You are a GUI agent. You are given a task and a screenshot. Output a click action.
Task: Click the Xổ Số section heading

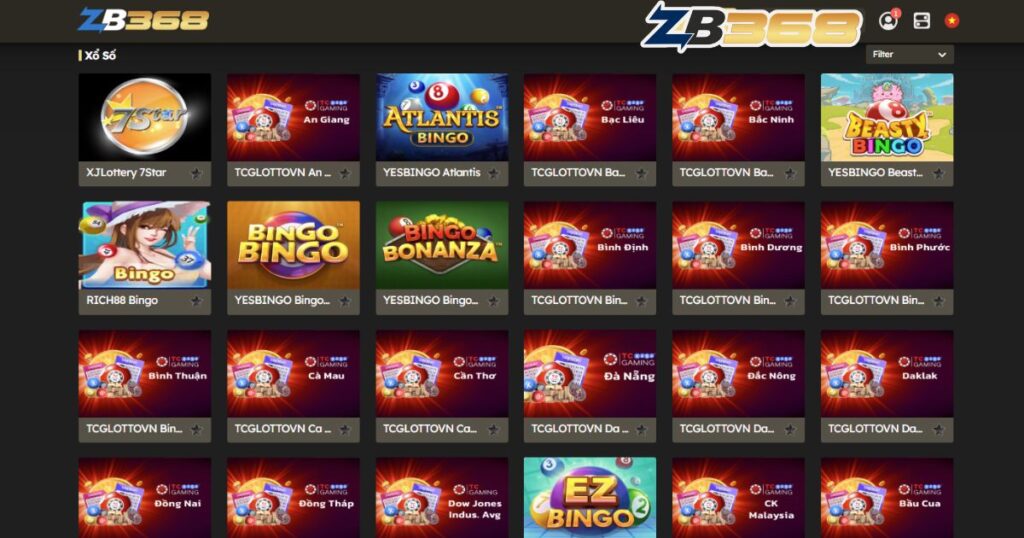pos(100,55)
